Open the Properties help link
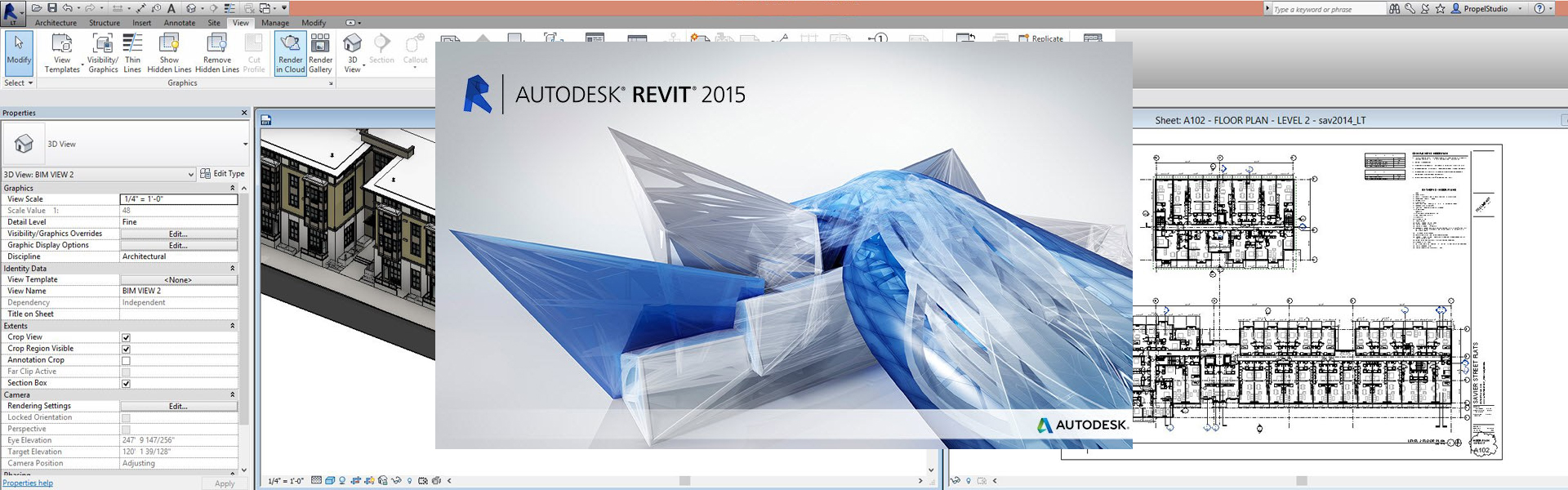The height and width of the screenshot is (490, 1568). [x=28, y=483]
